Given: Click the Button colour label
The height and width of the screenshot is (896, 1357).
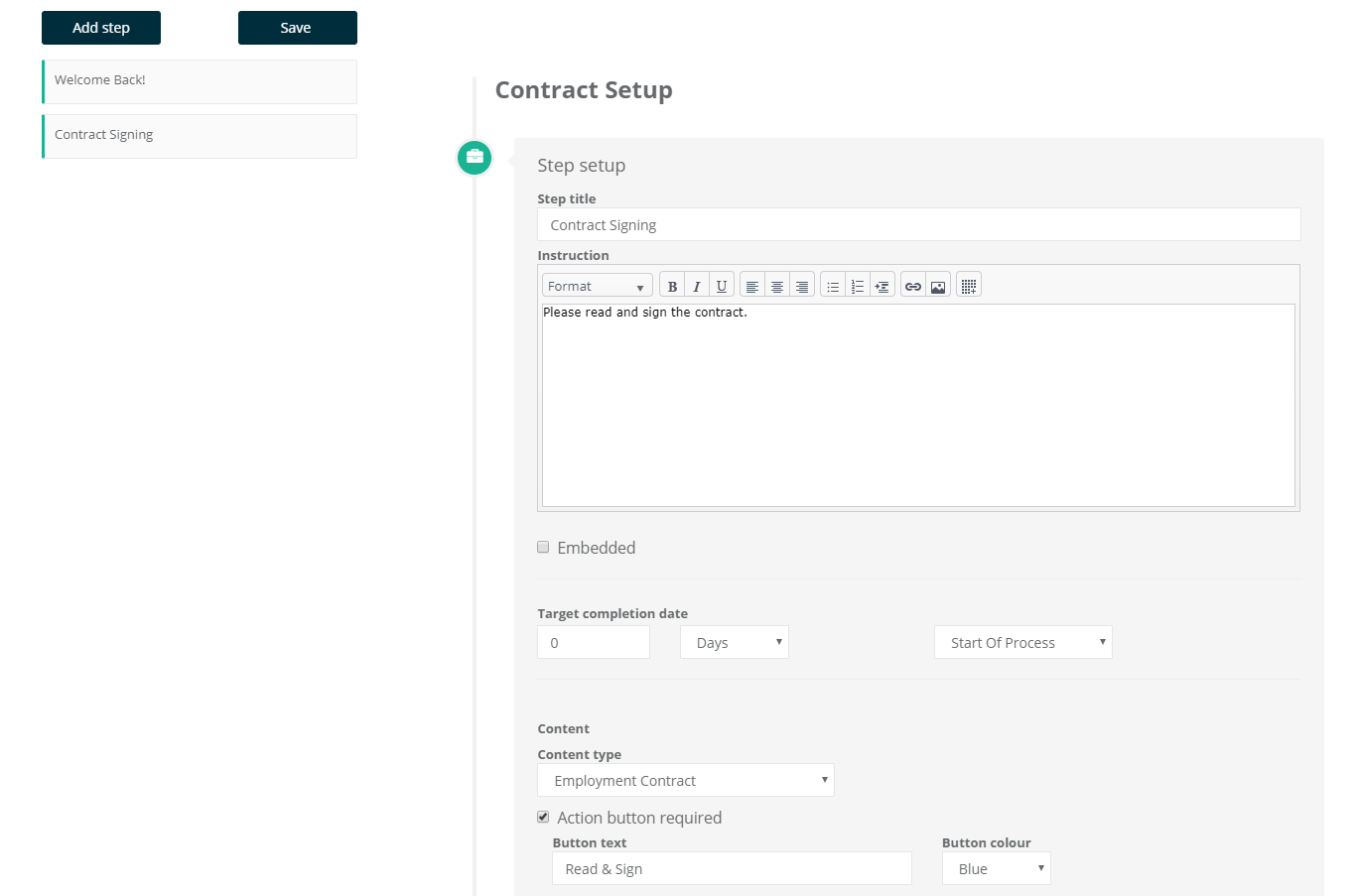Looking at the screenshot, I should click(x=987, y=842).
